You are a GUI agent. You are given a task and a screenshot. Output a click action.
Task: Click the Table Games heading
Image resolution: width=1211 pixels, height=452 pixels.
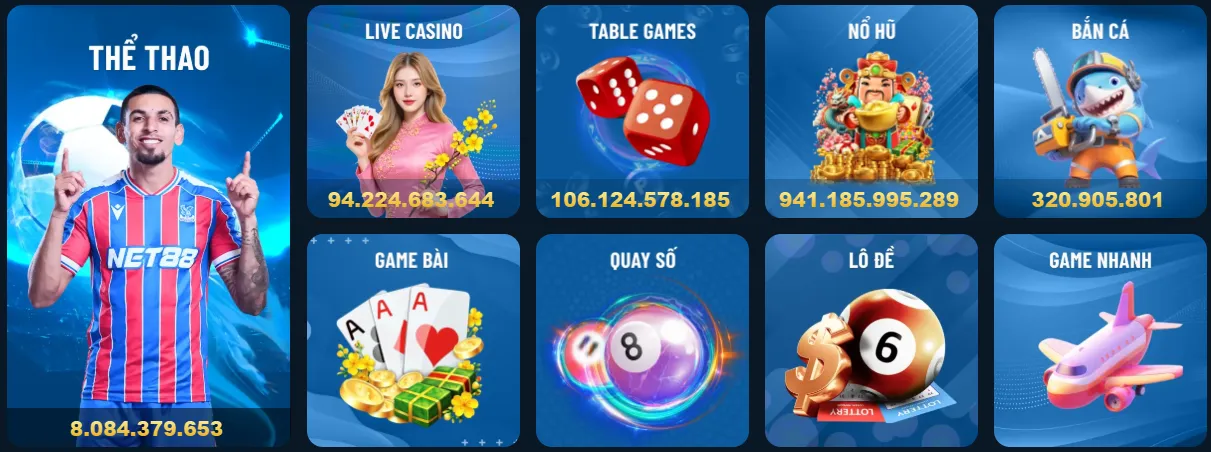(642, 31)
